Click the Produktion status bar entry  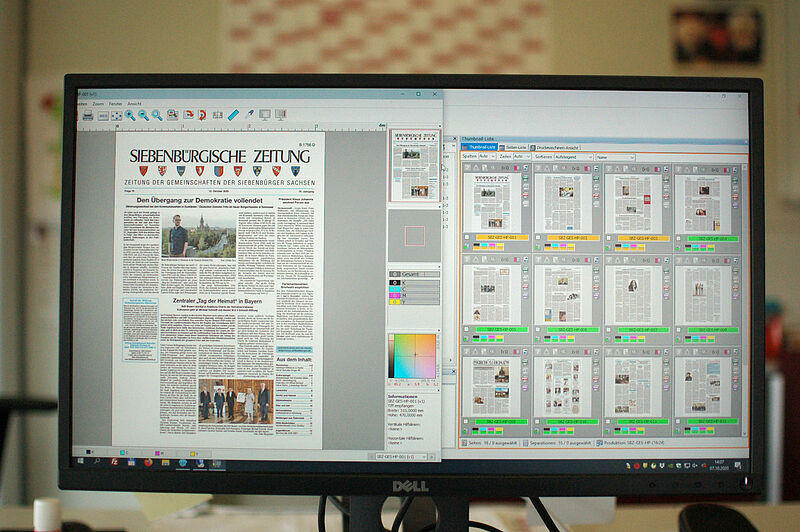click(x=630, y=443)
